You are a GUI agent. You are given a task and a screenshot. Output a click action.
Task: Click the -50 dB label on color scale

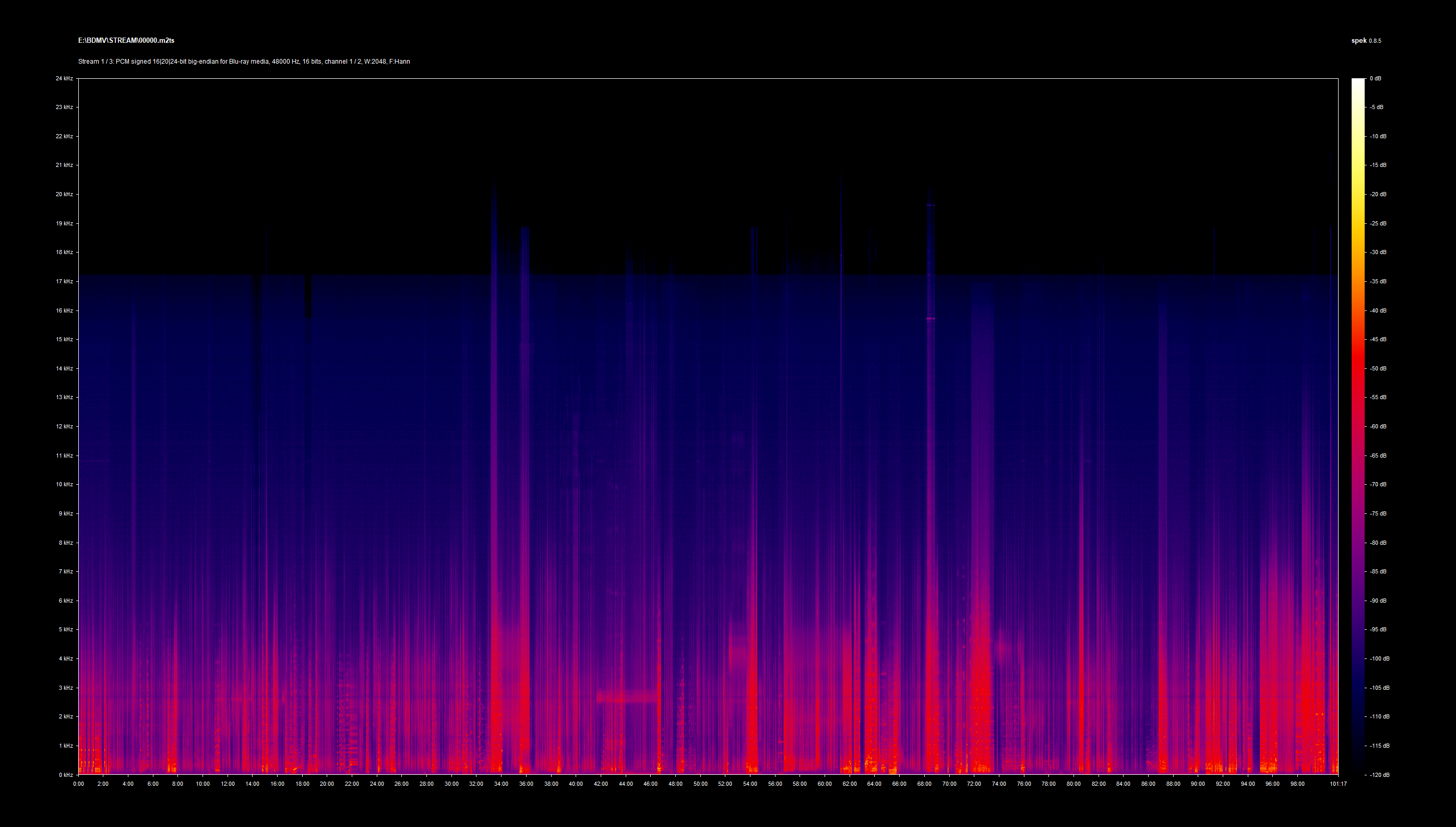pos(1378,369)
